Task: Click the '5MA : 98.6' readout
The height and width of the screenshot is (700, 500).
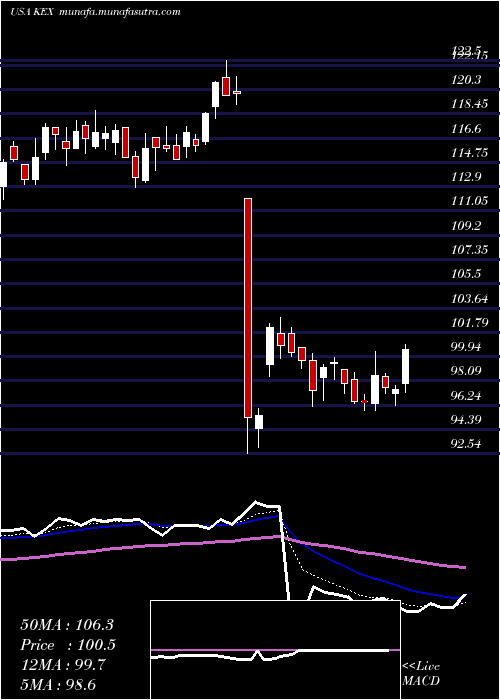Action: click(x=58, y=685)
